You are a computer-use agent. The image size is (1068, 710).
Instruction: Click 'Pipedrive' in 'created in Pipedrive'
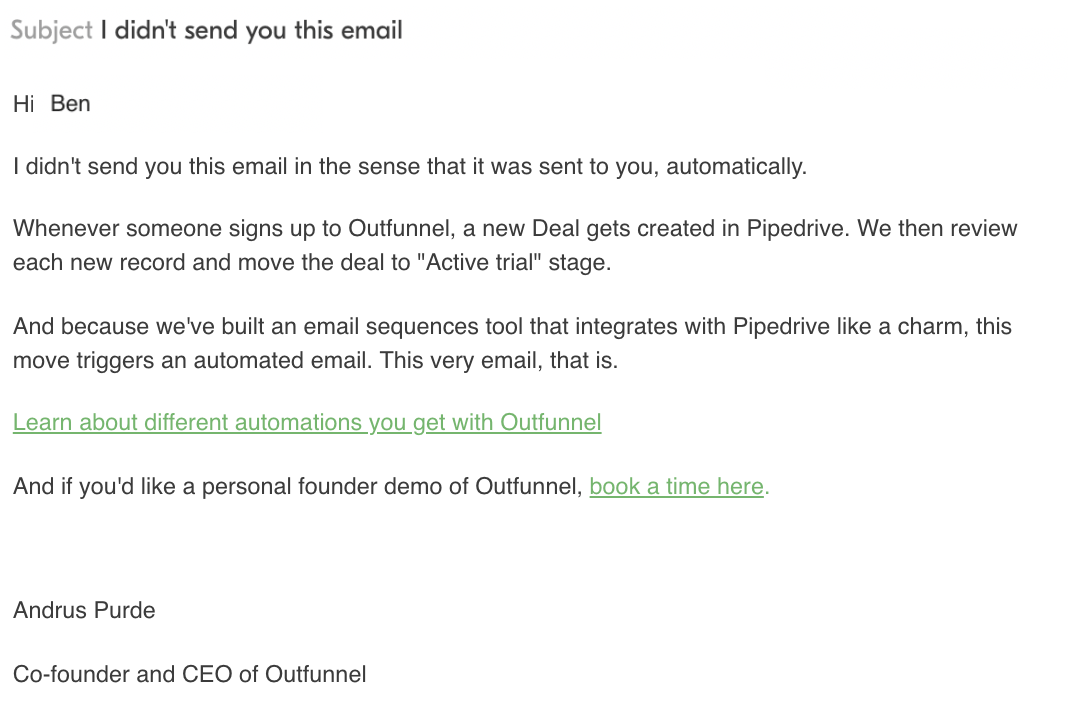point(795,228)
